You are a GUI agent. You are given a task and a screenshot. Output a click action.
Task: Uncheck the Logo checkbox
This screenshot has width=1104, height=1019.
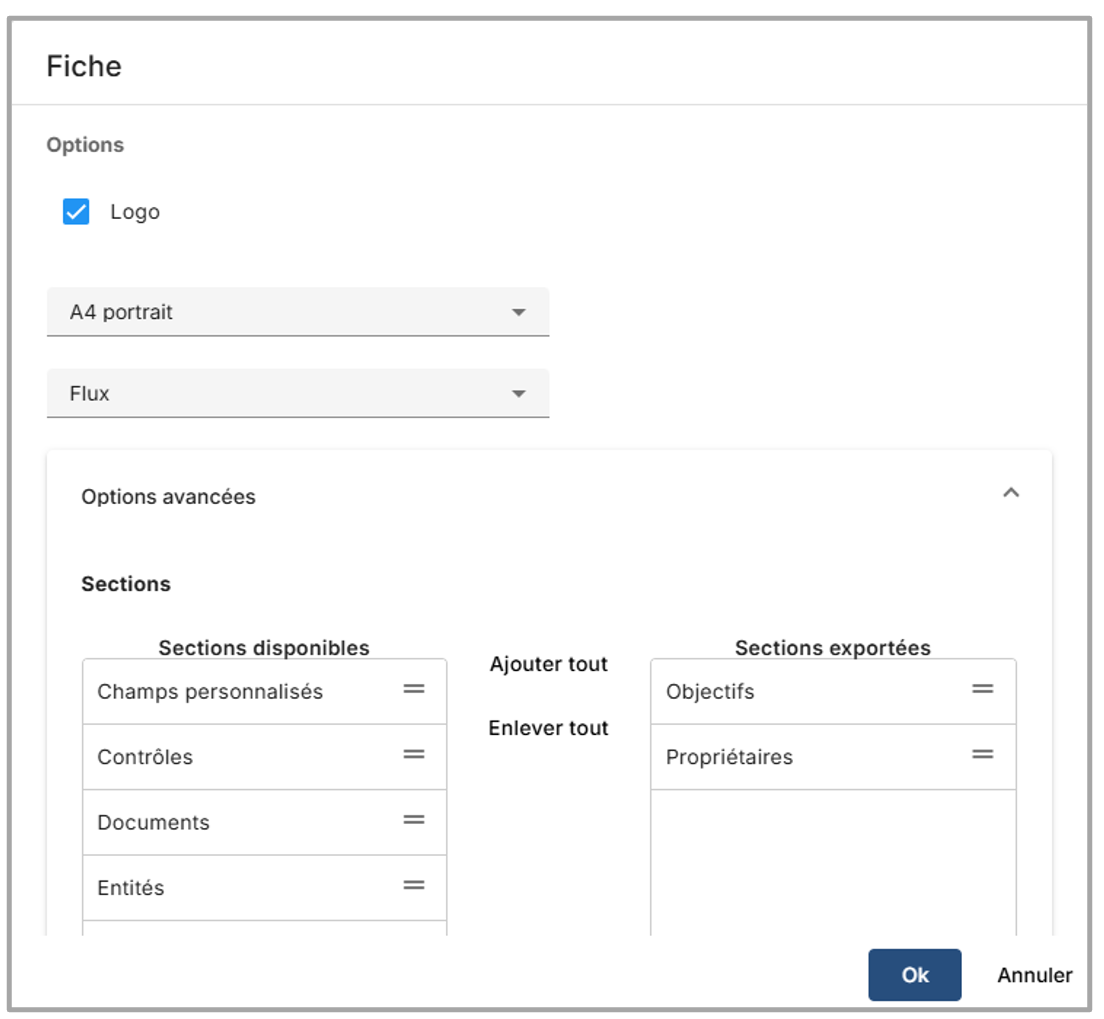click(x=76, y=212)
